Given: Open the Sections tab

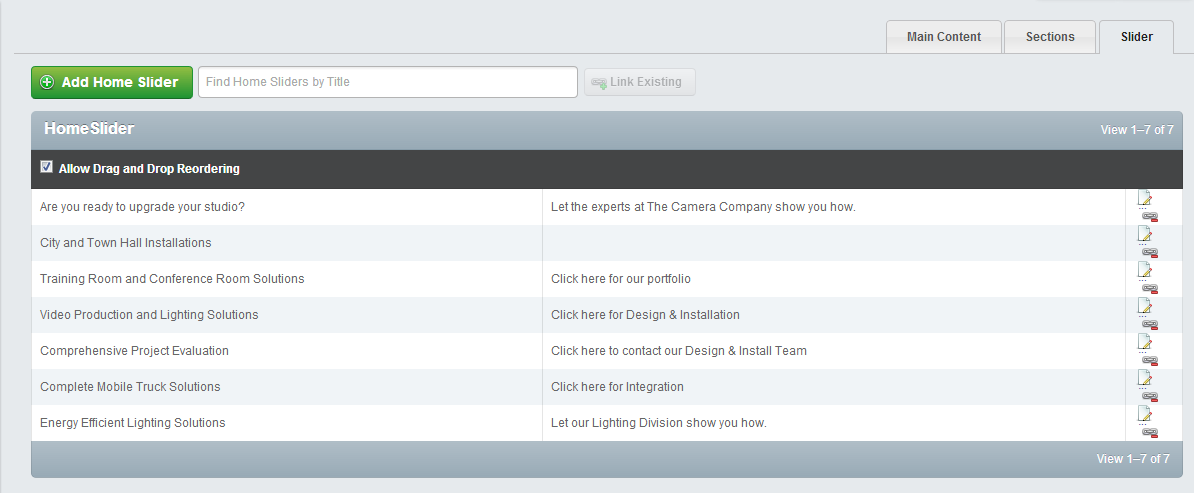Looking at the screenshot, I should (x=1049, y=37).
